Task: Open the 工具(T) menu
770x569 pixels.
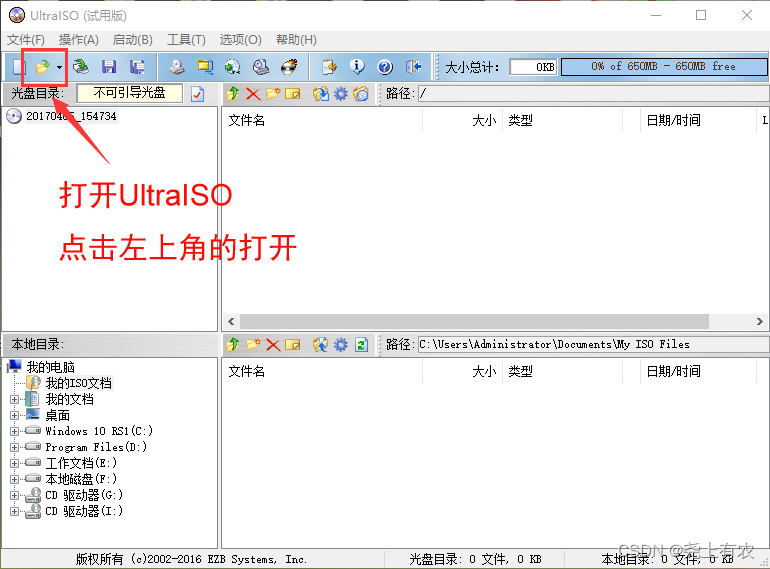Action: click(186, 40)
